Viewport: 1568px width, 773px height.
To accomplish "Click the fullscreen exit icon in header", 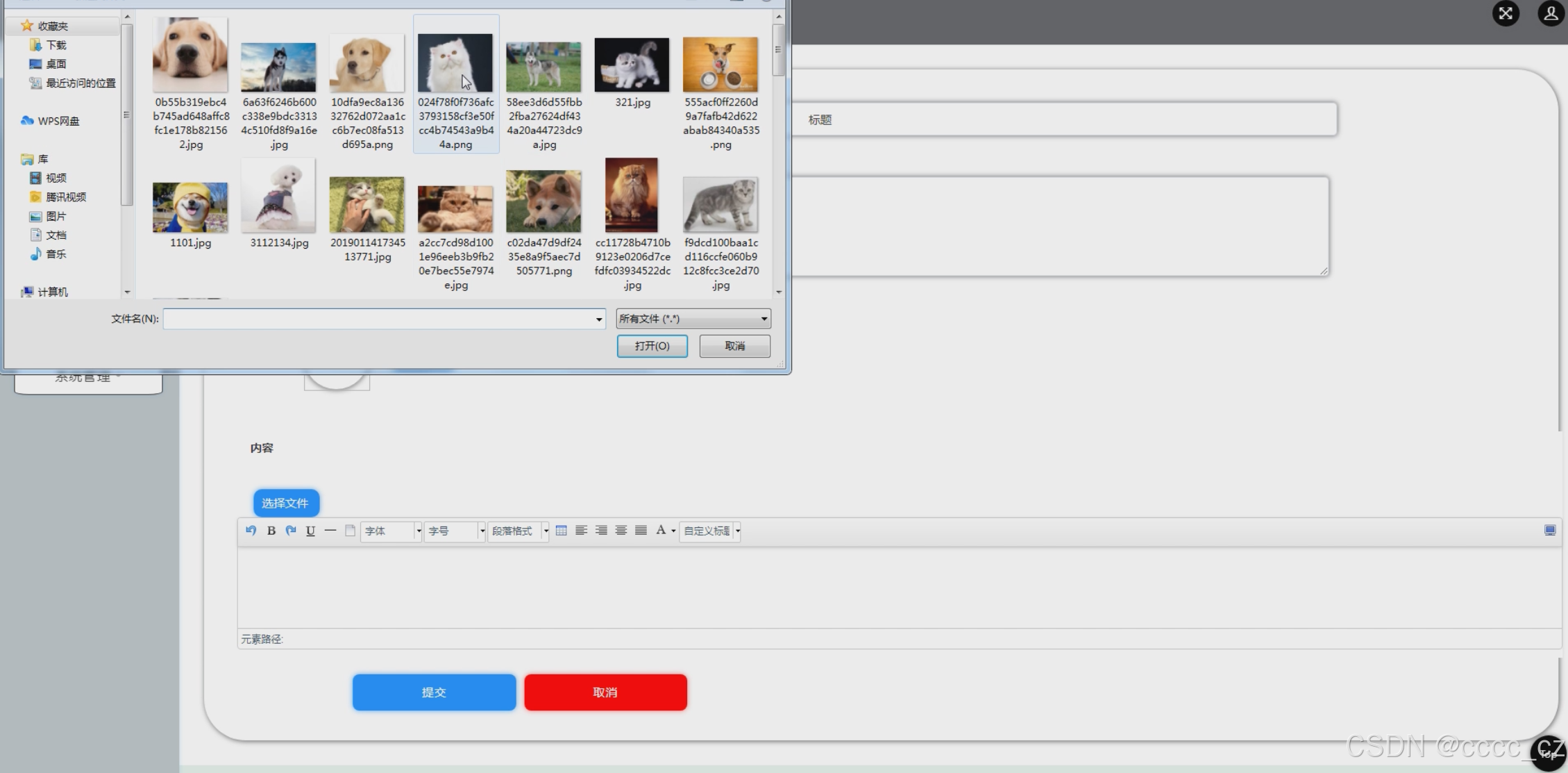I will [x=1506, y=13].
